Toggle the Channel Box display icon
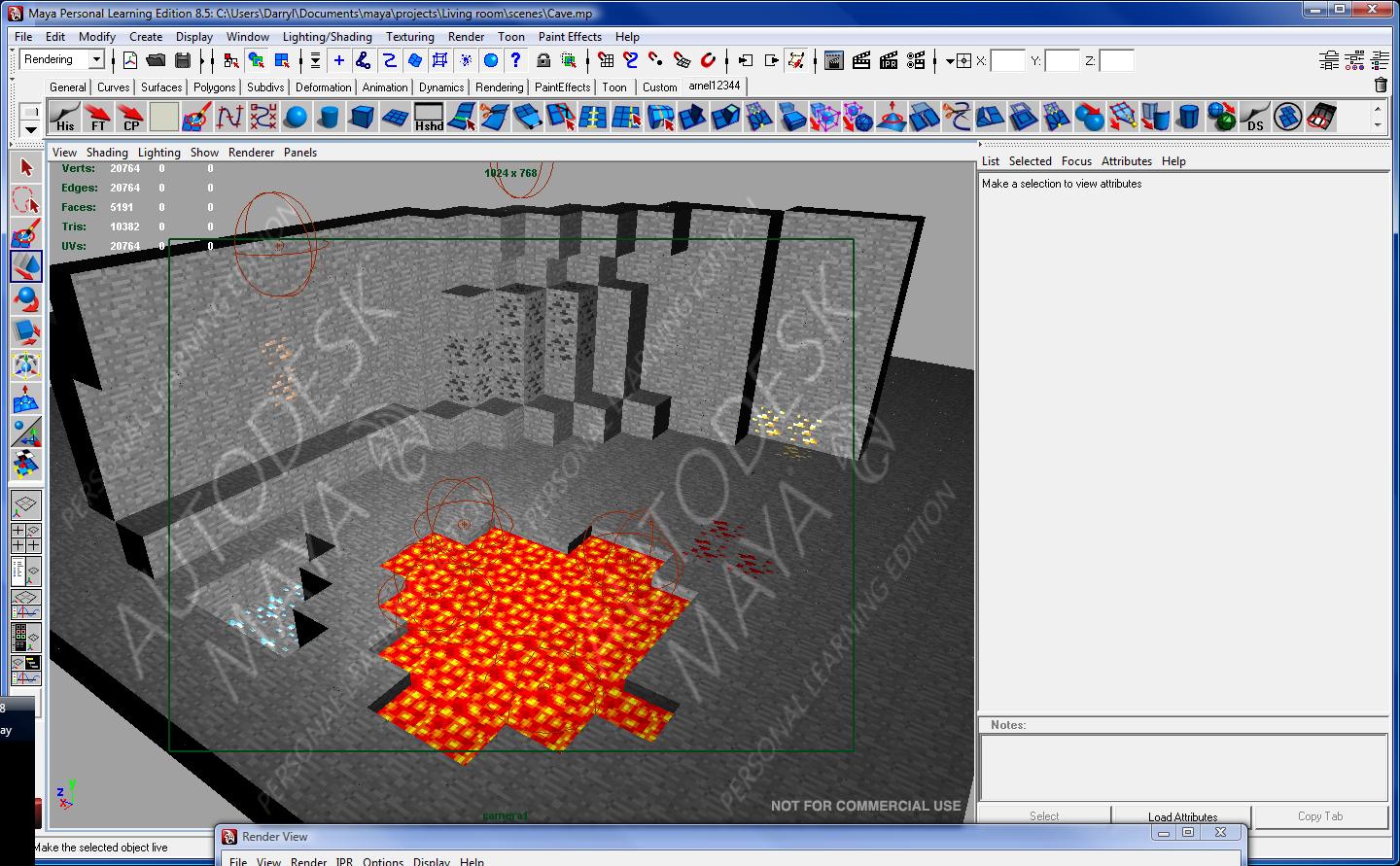This screenshot has width=1400, height=866. (x=1381, y=60)
